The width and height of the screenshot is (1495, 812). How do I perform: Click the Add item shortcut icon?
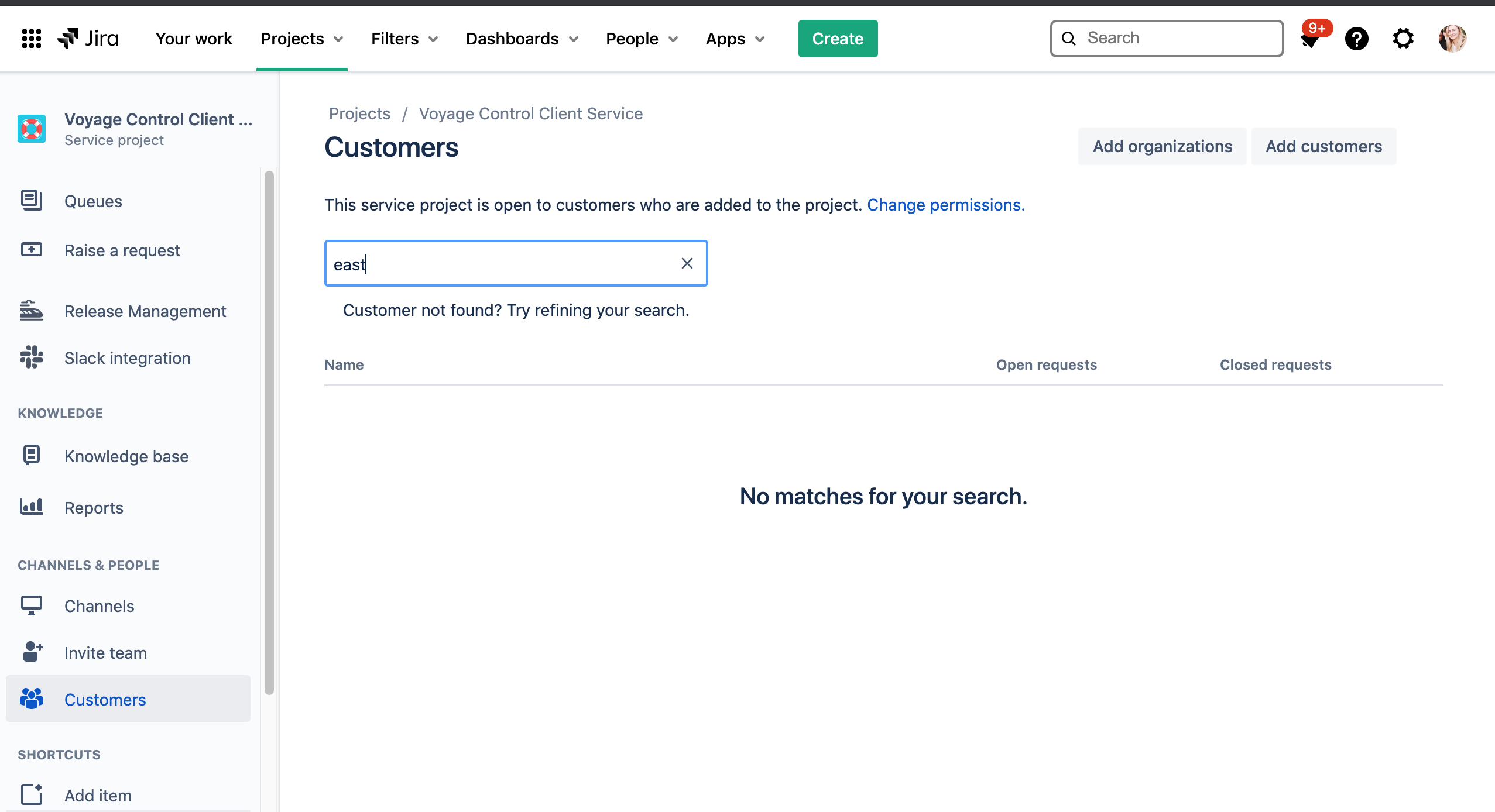[32, 794]
